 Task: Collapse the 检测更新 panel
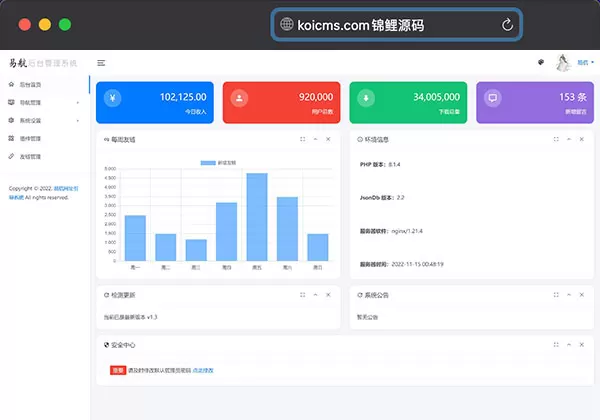coord(315,295)
